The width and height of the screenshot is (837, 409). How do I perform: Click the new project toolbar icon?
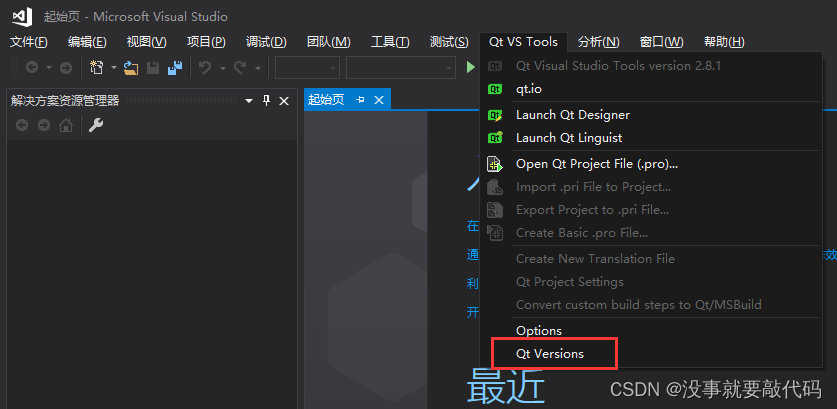click(97, 67)
